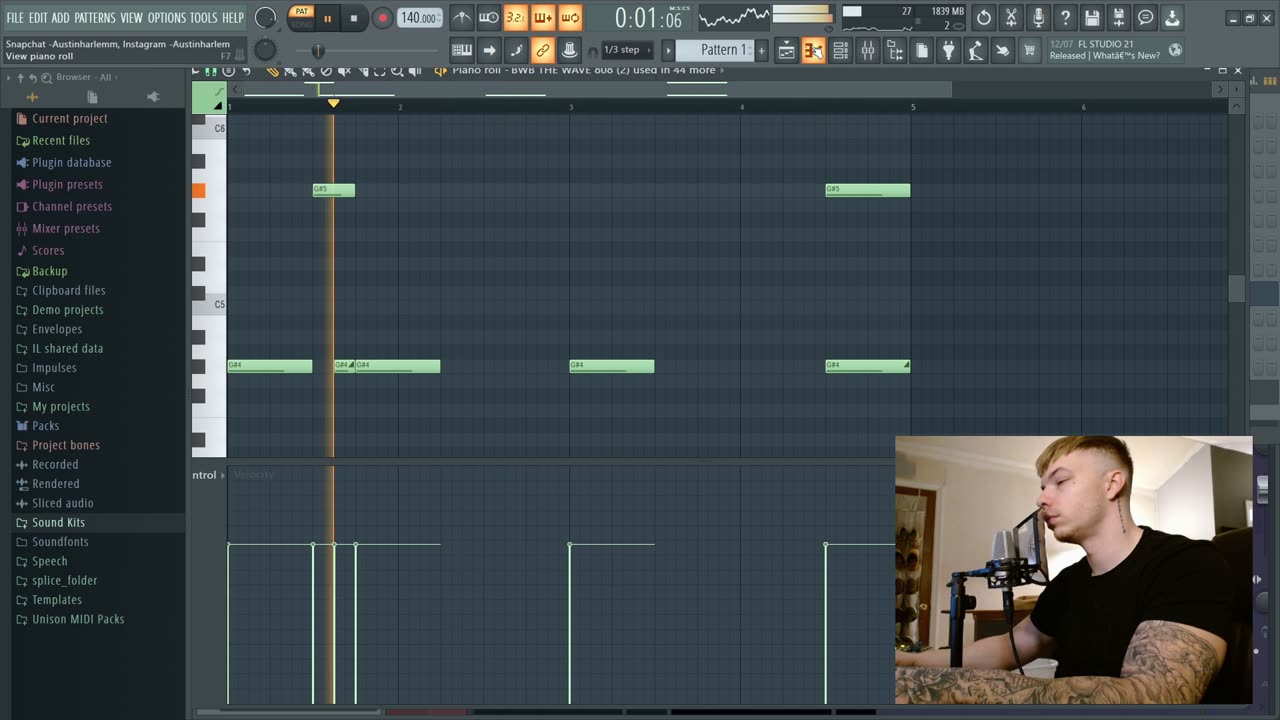Open the EDIT menu
Viewport: 1280px width, 720px height.
pos(38,18)
